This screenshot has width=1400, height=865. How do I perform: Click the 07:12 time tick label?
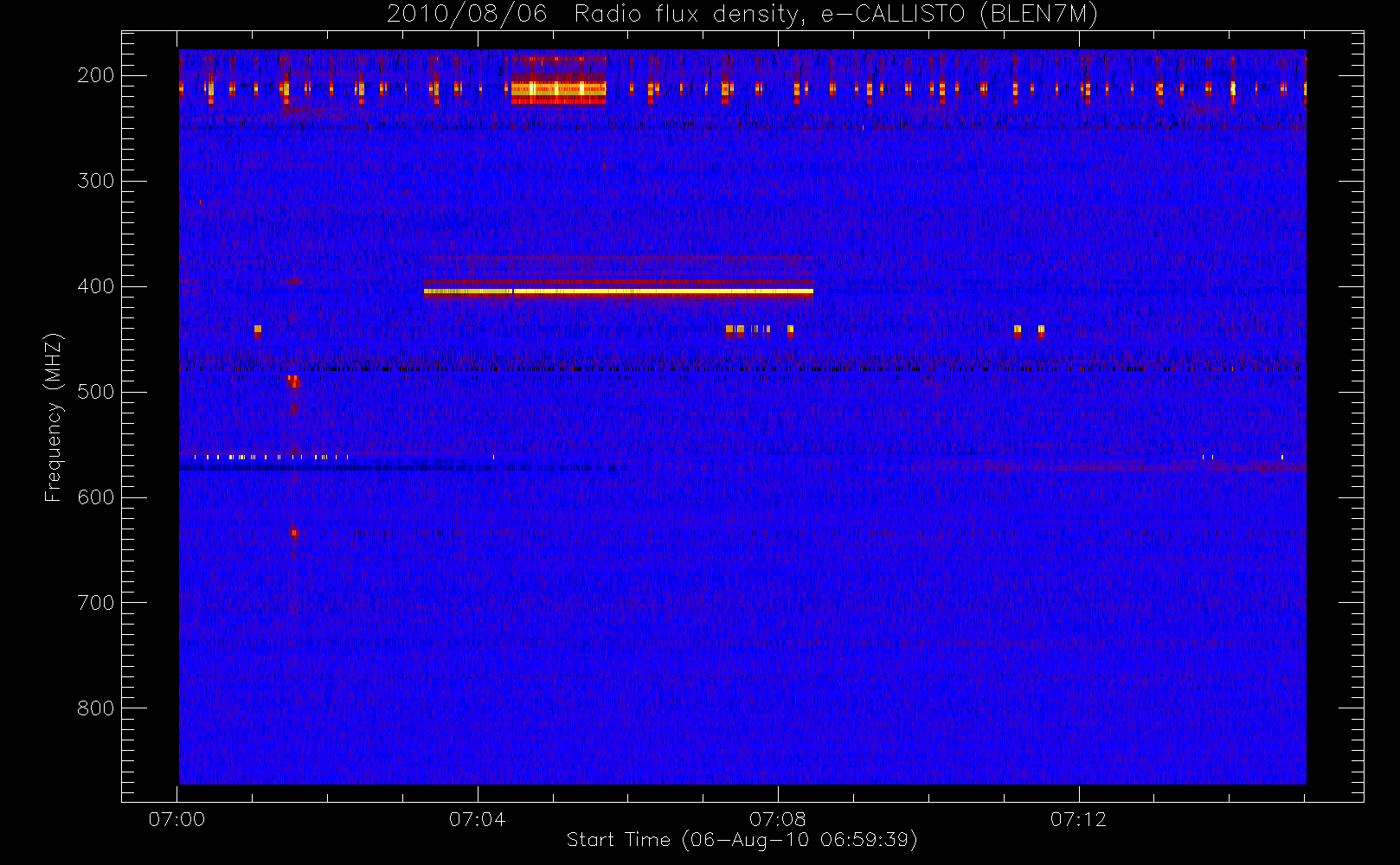[1078, 819]
